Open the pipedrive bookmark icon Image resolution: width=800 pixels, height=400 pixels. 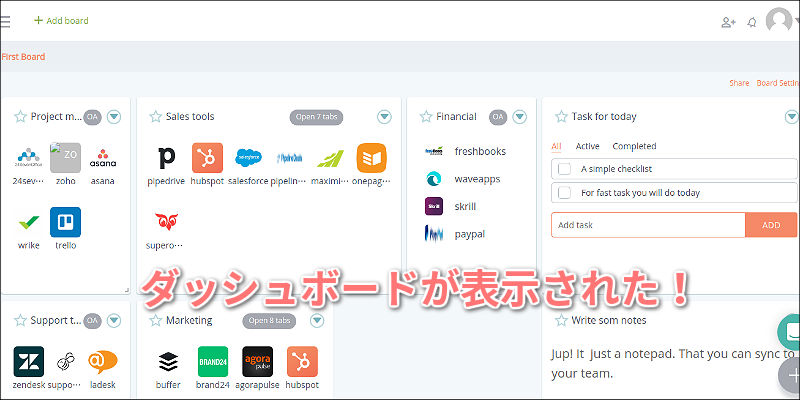pos(166,158)
